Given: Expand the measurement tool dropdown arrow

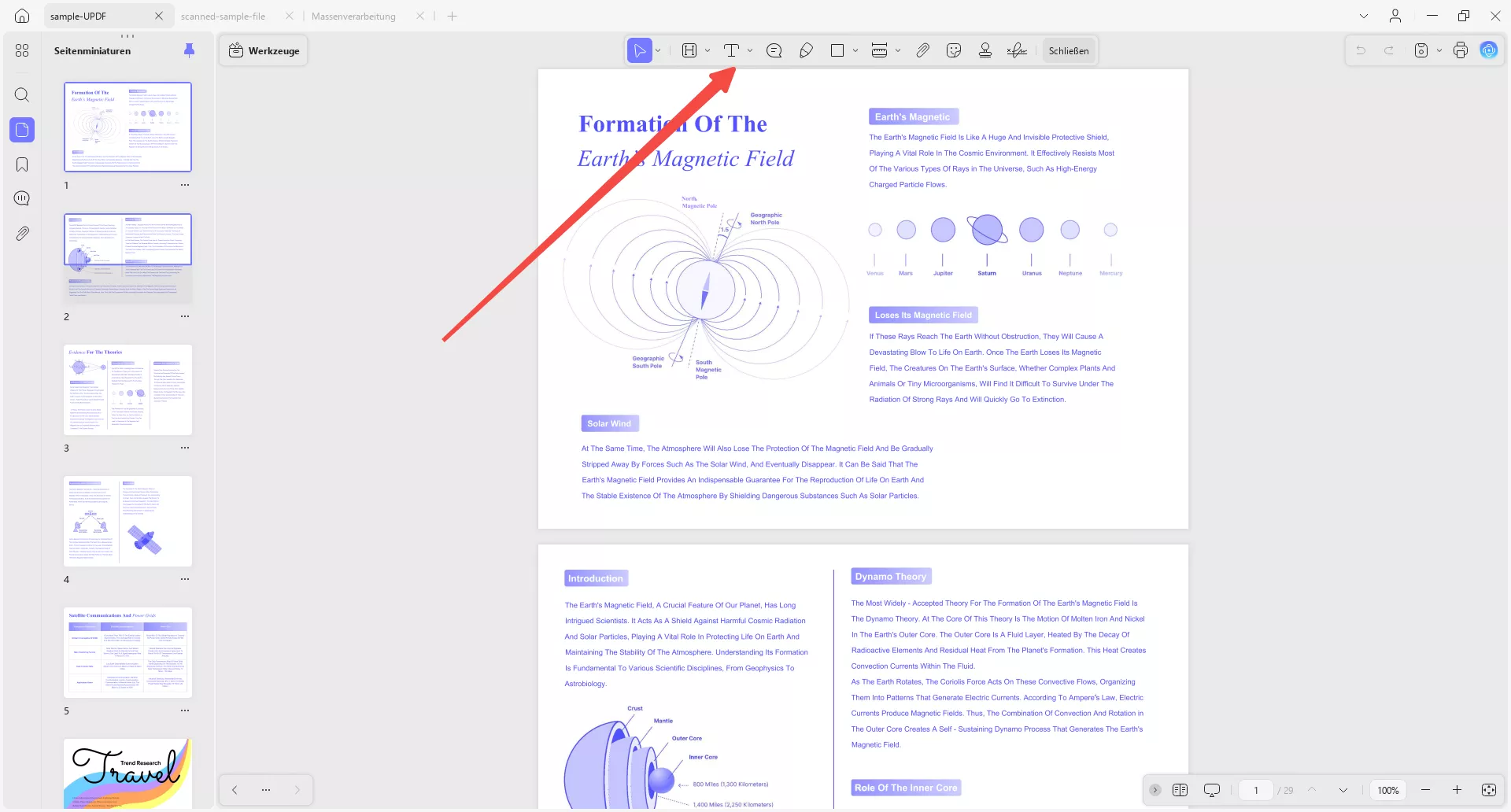Looking at the screenshot, I should pos(898,50).
